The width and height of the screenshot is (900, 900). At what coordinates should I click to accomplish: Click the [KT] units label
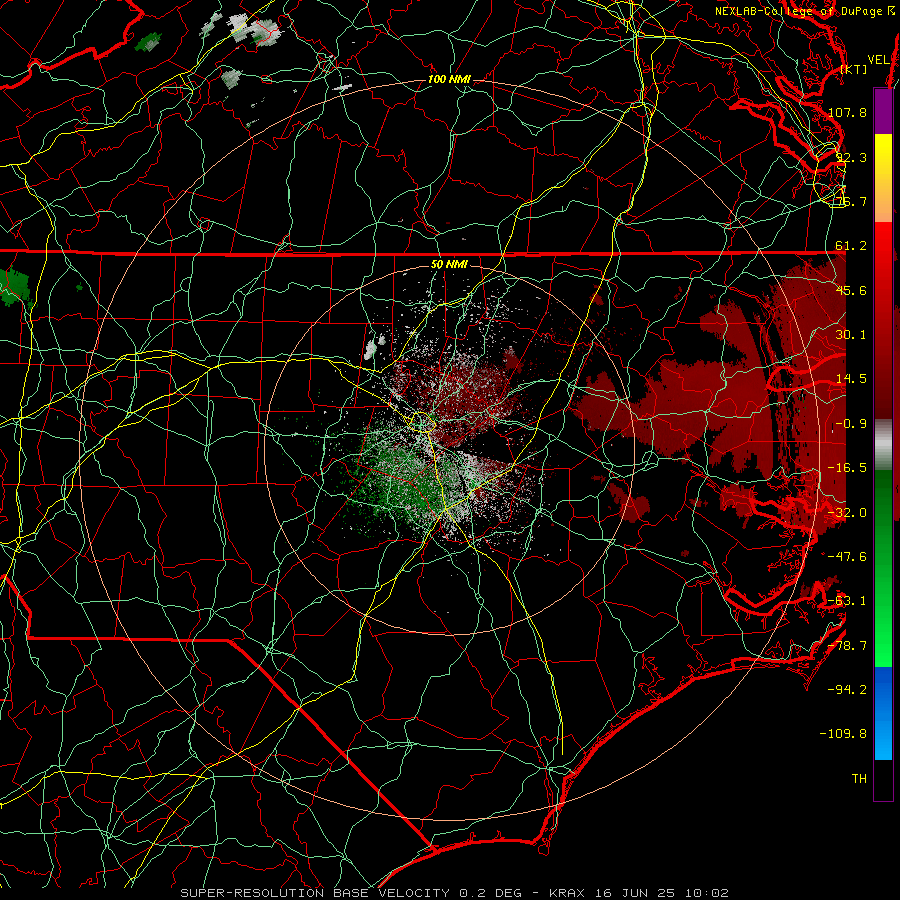[854, 69]
